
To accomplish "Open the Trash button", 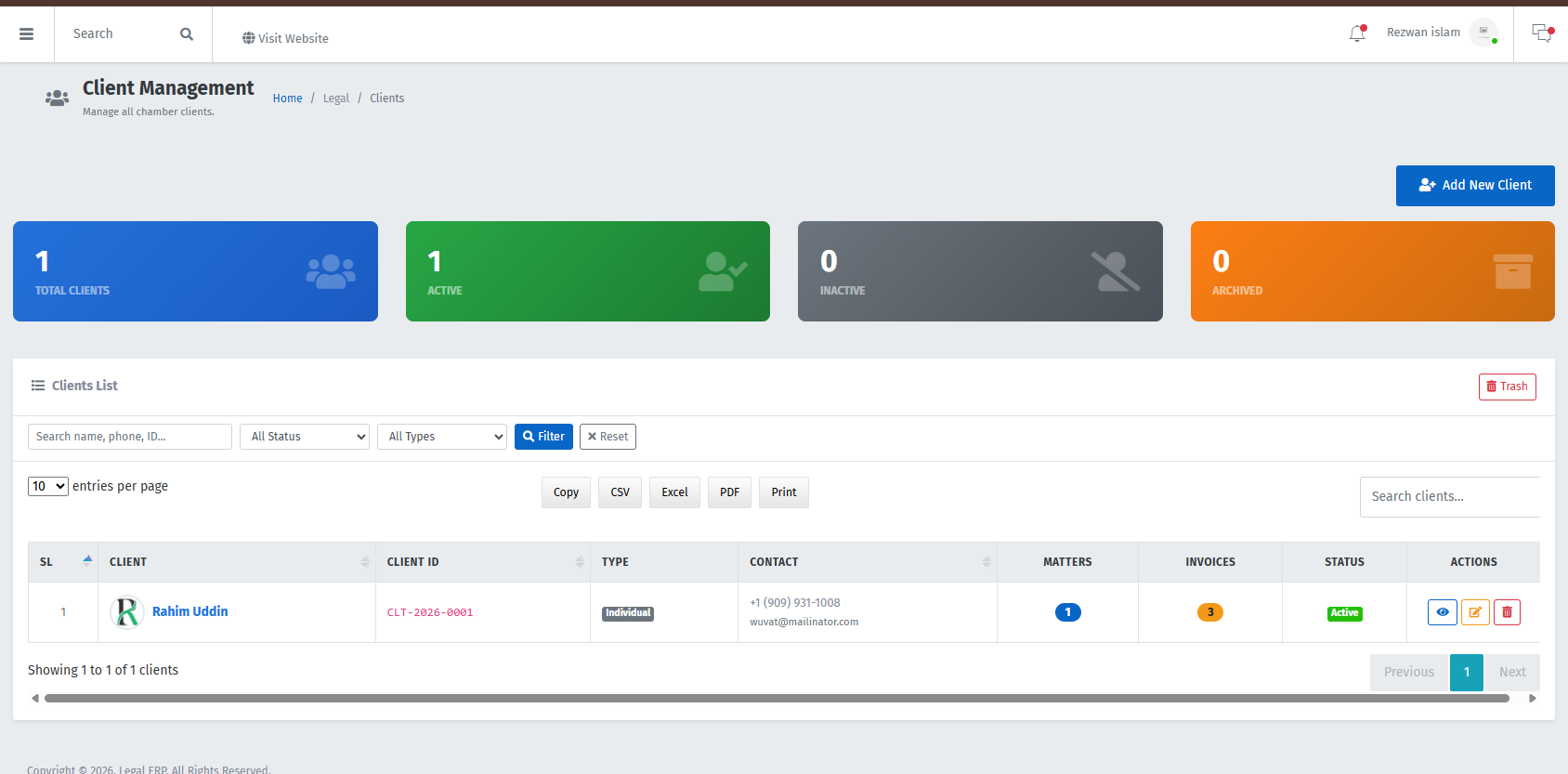I will (x=1507, y=387).
